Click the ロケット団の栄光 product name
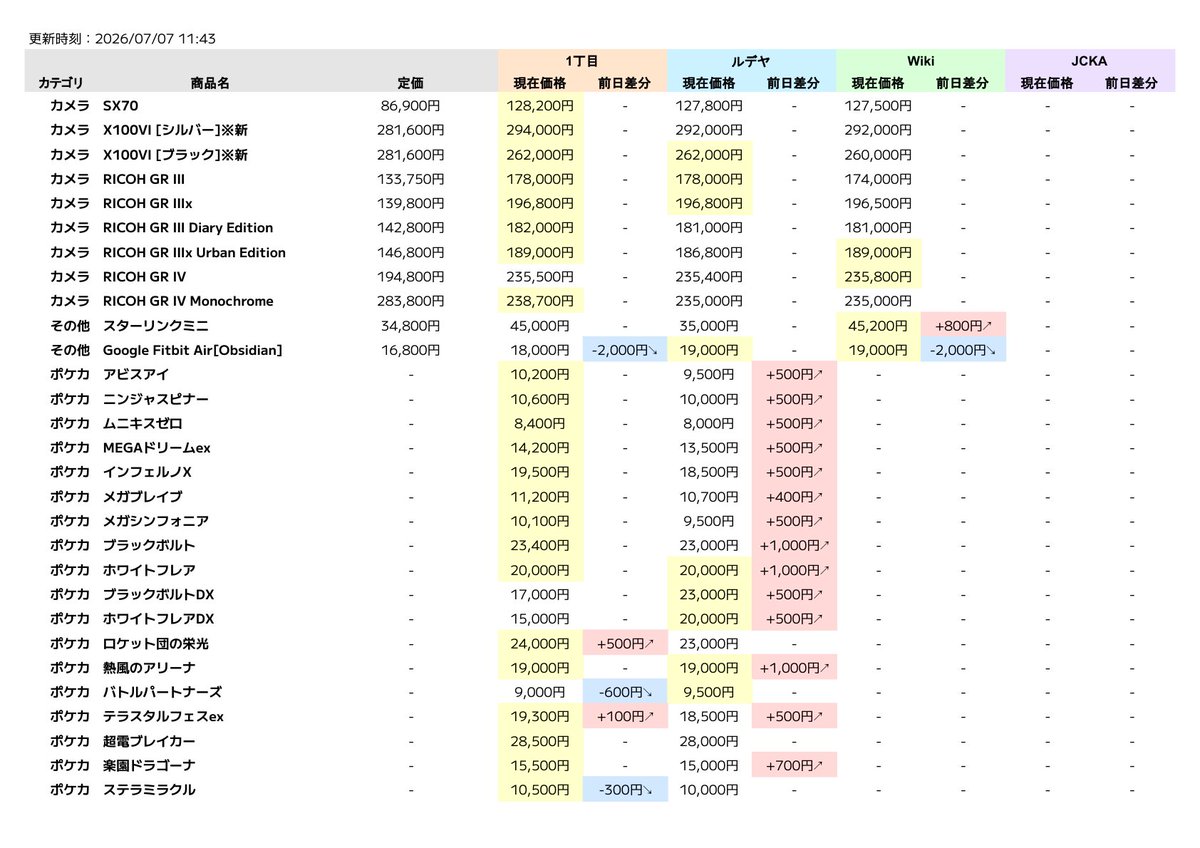The image size is (1200, 848). (155, 644)
